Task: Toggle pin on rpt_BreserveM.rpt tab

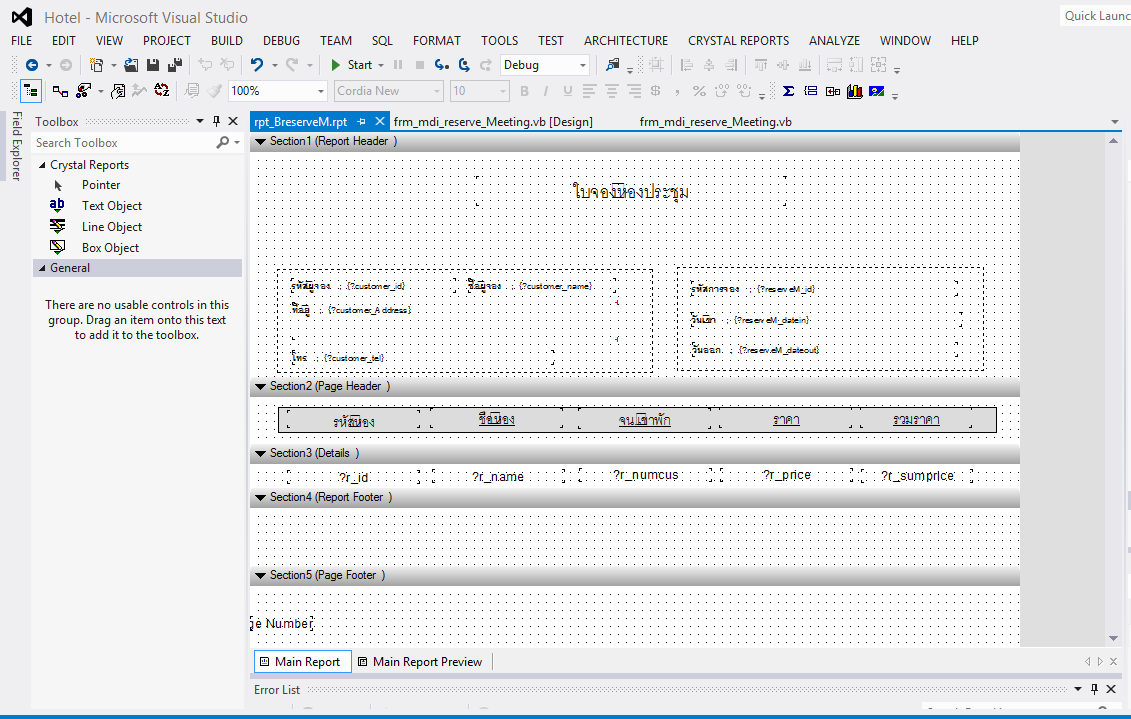Action: (362, 122)
